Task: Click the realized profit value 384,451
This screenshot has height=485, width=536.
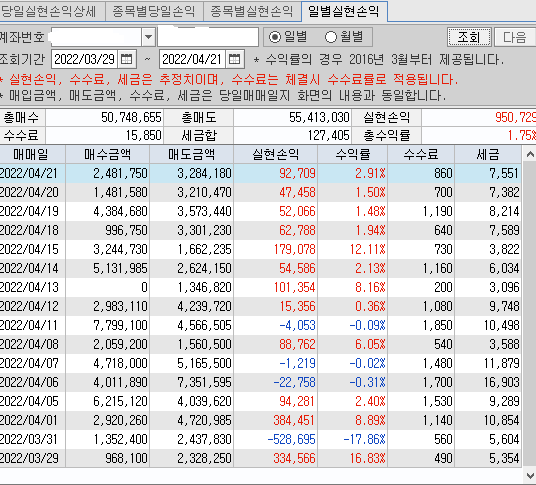Action: (x=294, y=420)
